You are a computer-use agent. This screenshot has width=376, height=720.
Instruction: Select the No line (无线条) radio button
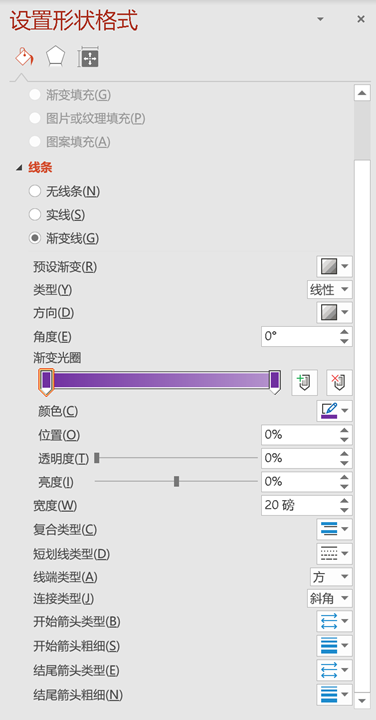coord(35,191)
